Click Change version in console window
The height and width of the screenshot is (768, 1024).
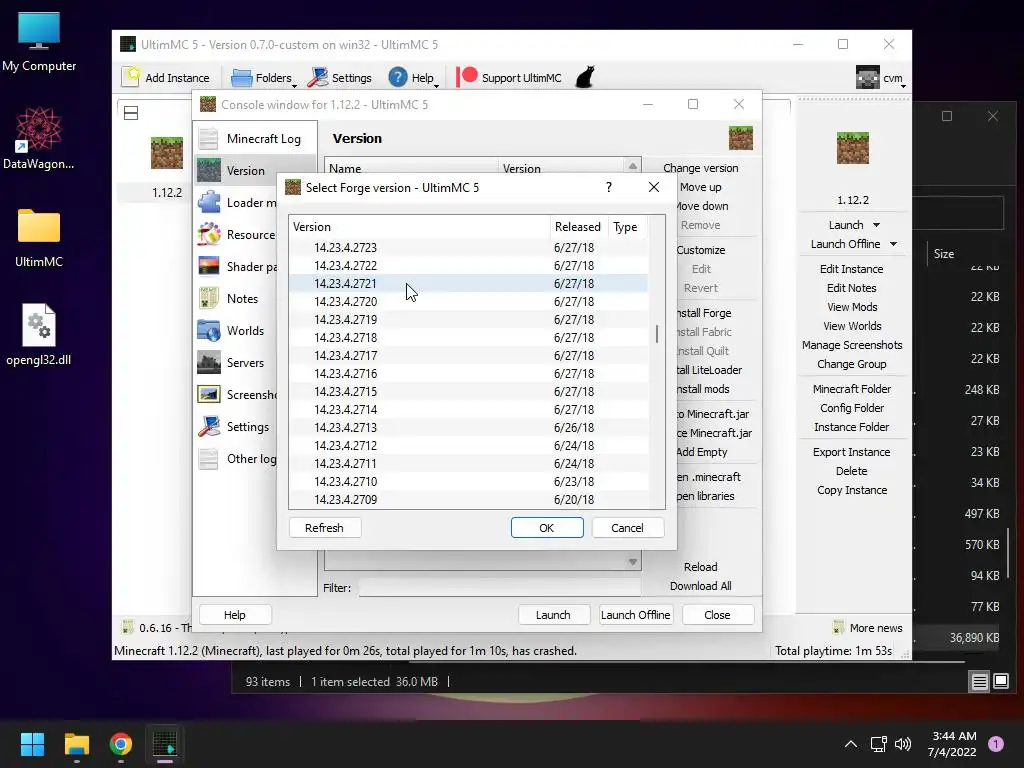(x=700, y=168)
